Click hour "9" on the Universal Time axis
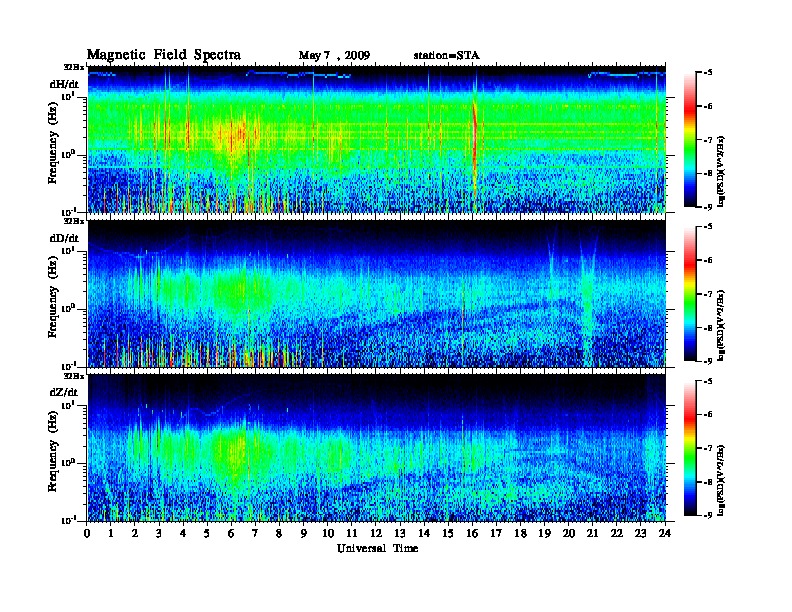Image resolution: width=792 pixels, height=612 pixels. [x=304, y=533]
